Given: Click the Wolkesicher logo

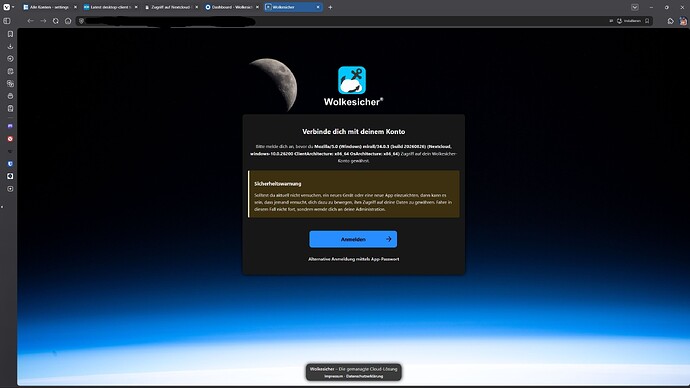Looking at the screenshot, I should [x=352, y=87].
